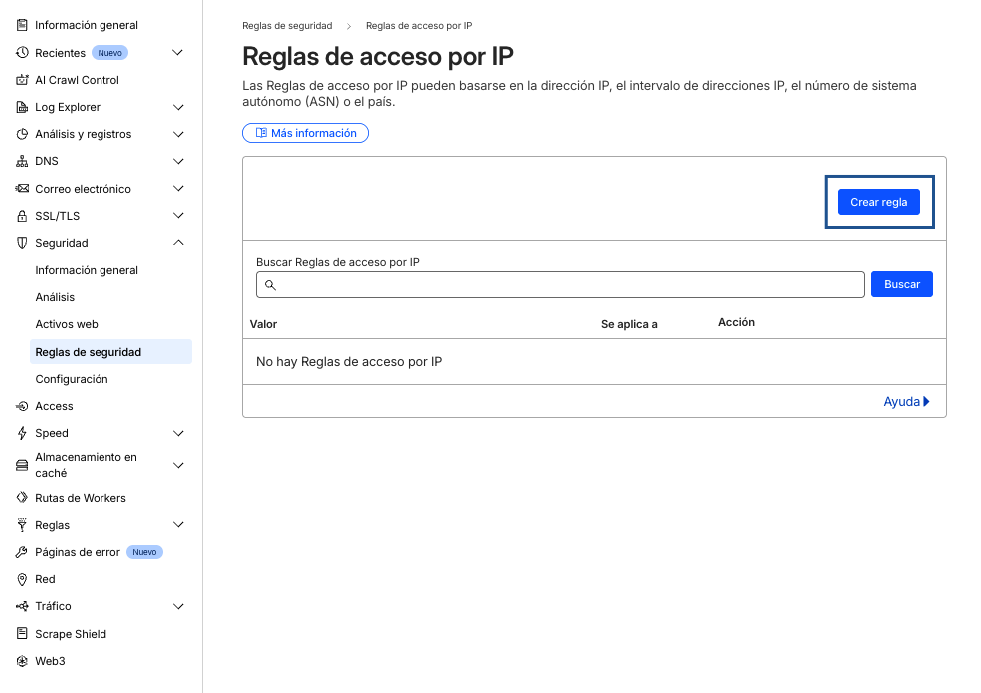Open the Más información link

tap(305, 132)
